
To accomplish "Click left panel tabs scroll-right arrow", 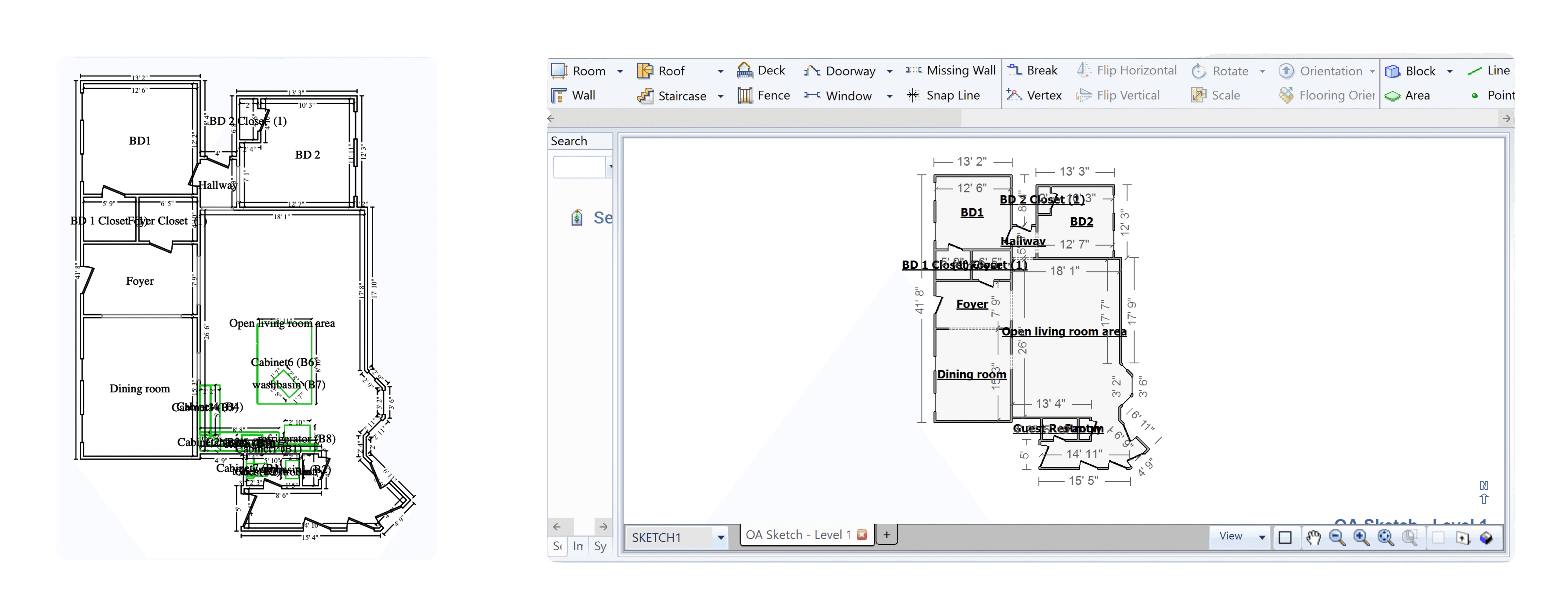I will tap(603, 527).
